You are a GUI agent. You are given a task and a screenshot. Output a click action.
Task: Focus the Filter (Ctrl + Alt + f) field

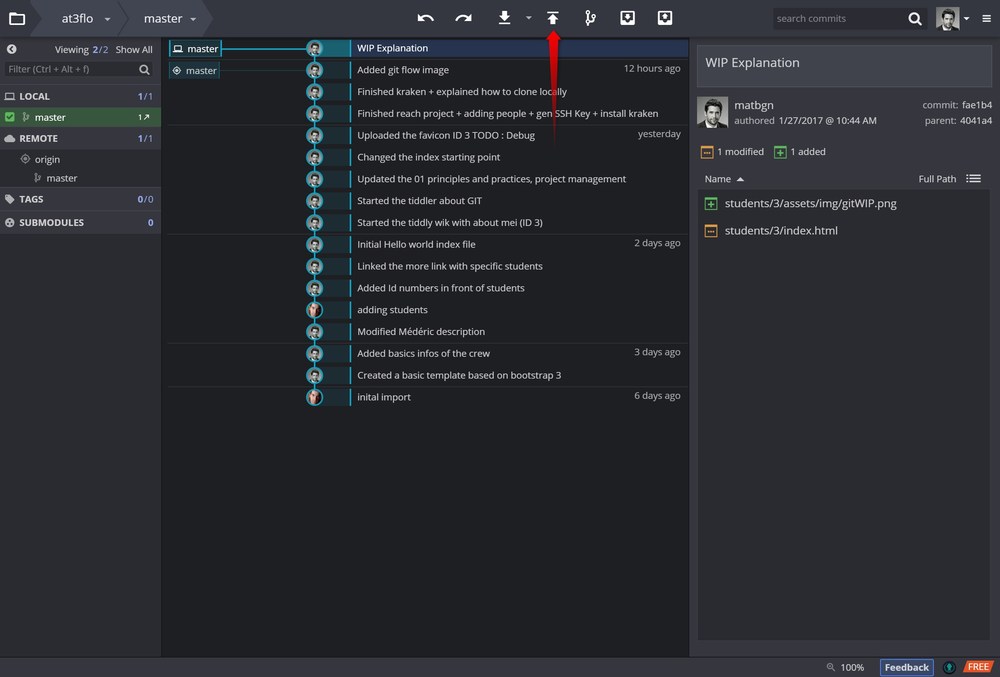coord(71,69)
